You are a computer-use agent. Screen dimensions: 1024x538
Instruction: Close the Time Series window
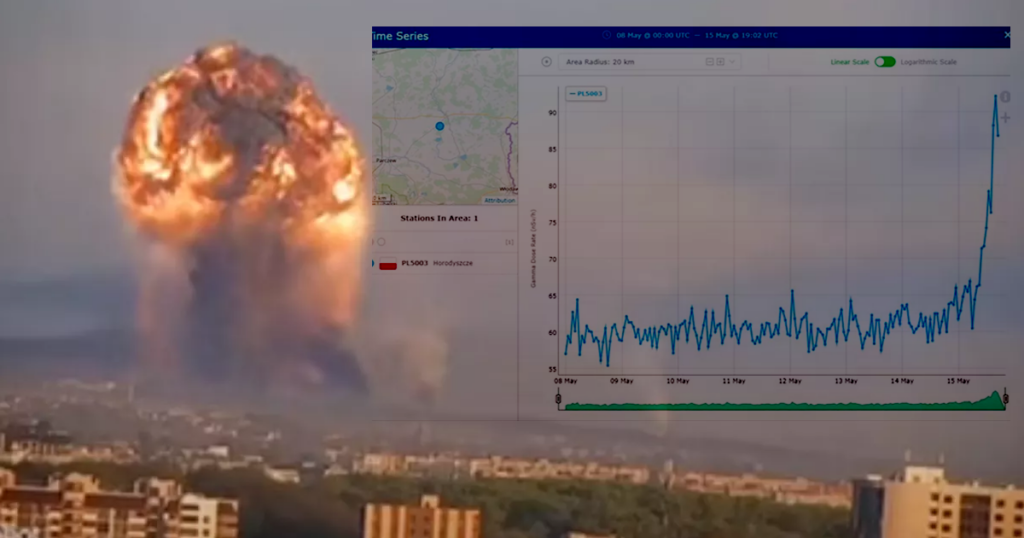click(x=1006, y=35)
